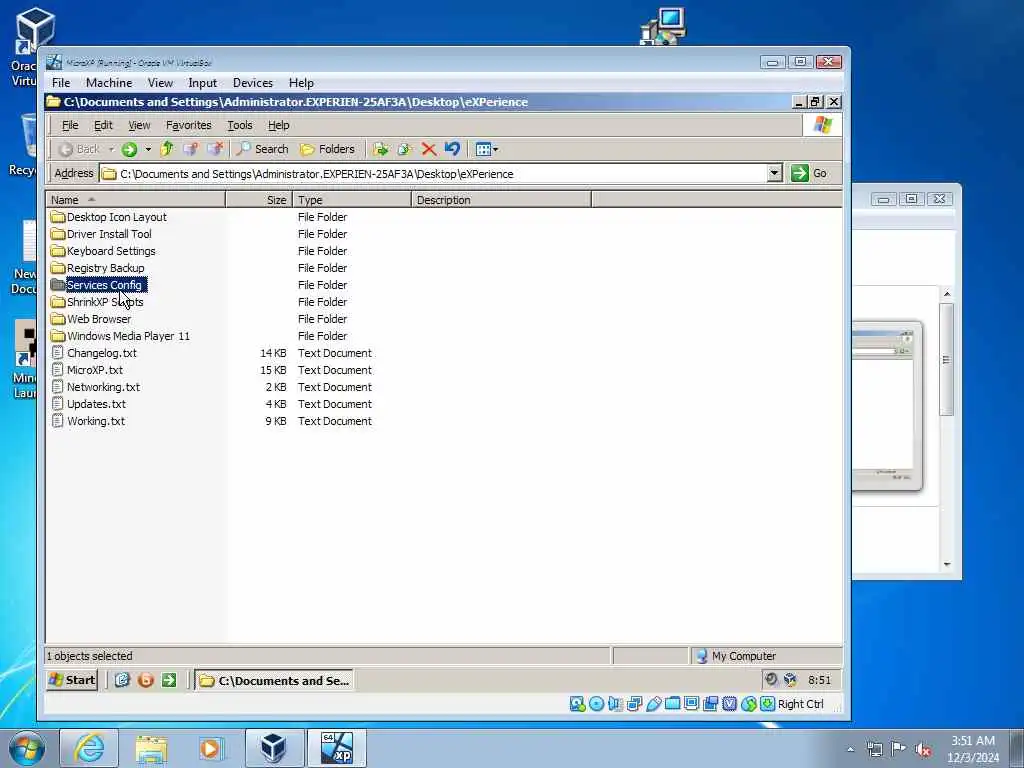The image size is (1024, 768).
Task: Select the Networking.txt file
Action: pos(95,387)
